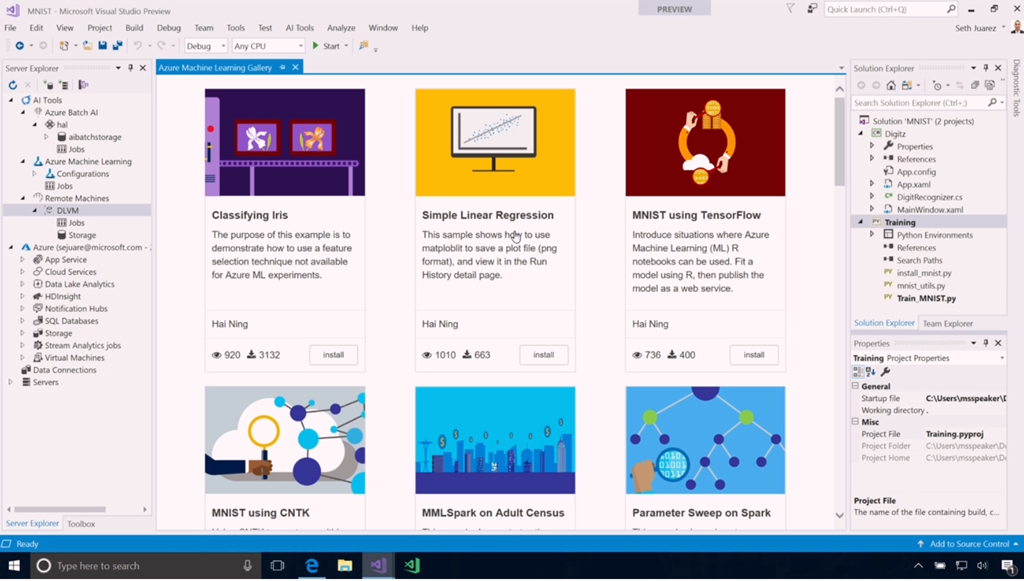Image resolution: width=1024 pixels, height=581 pixels.
Task: Open the Debug configuration dropdown
Action: pos(205,46)
